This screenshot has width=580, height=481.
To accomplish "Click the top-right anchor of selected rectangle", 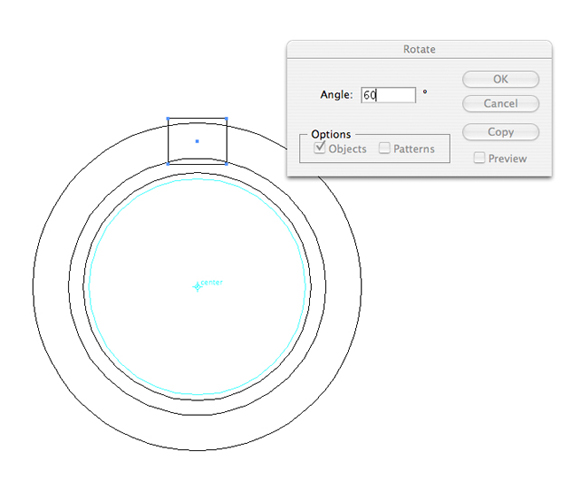I will (x=226, y=119).
